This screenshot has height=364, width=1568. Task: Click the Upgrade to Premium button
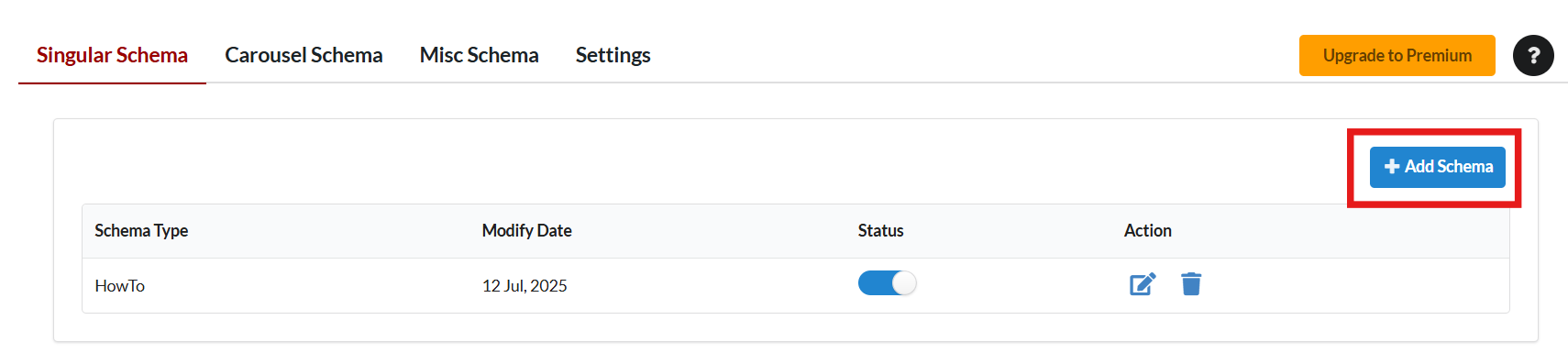pyautogui.click(x=1397, y=55)
